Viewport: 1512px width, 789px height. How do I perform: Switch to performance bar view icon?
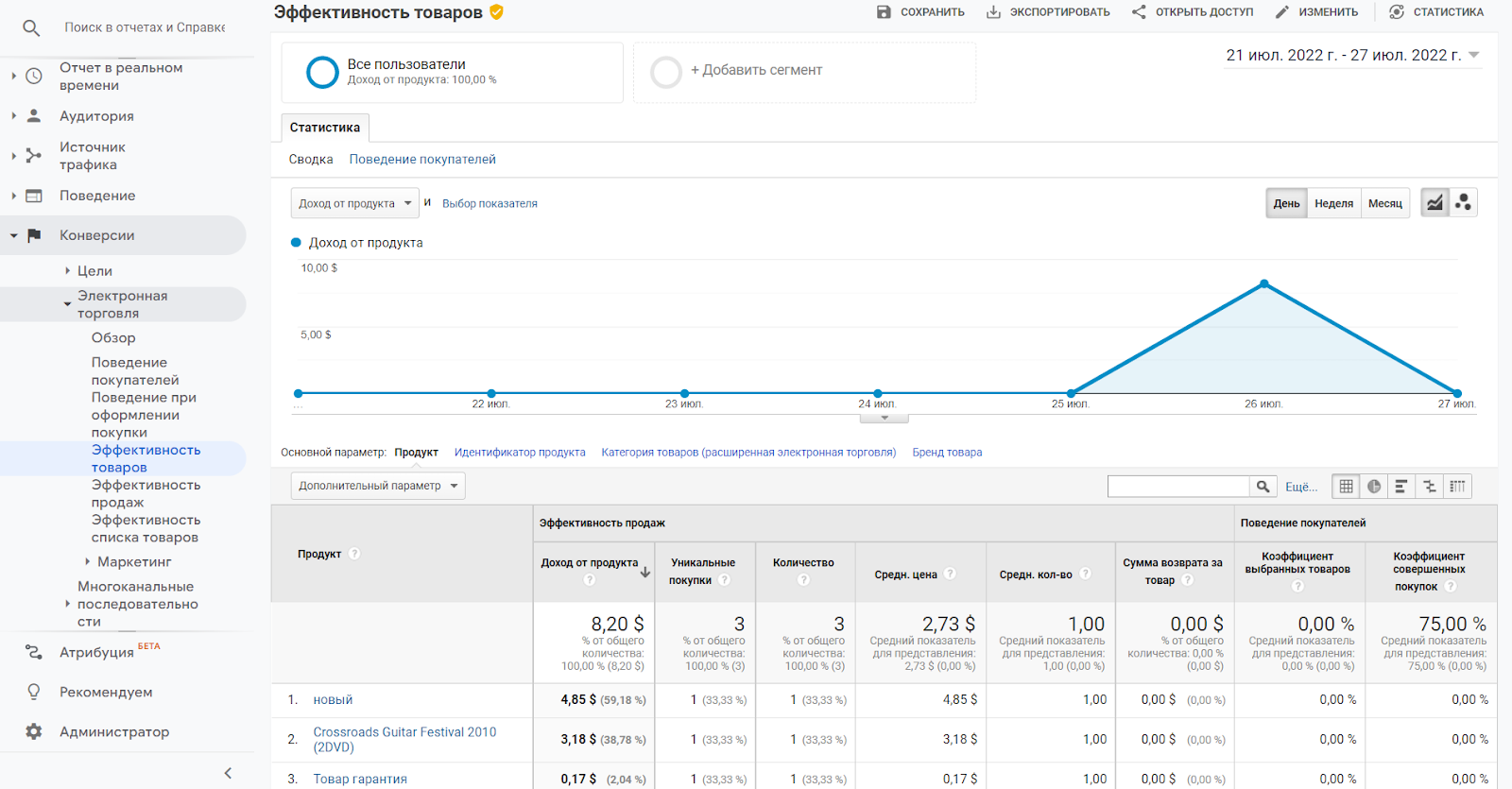pyautogui.click(x=1401, y=487)
